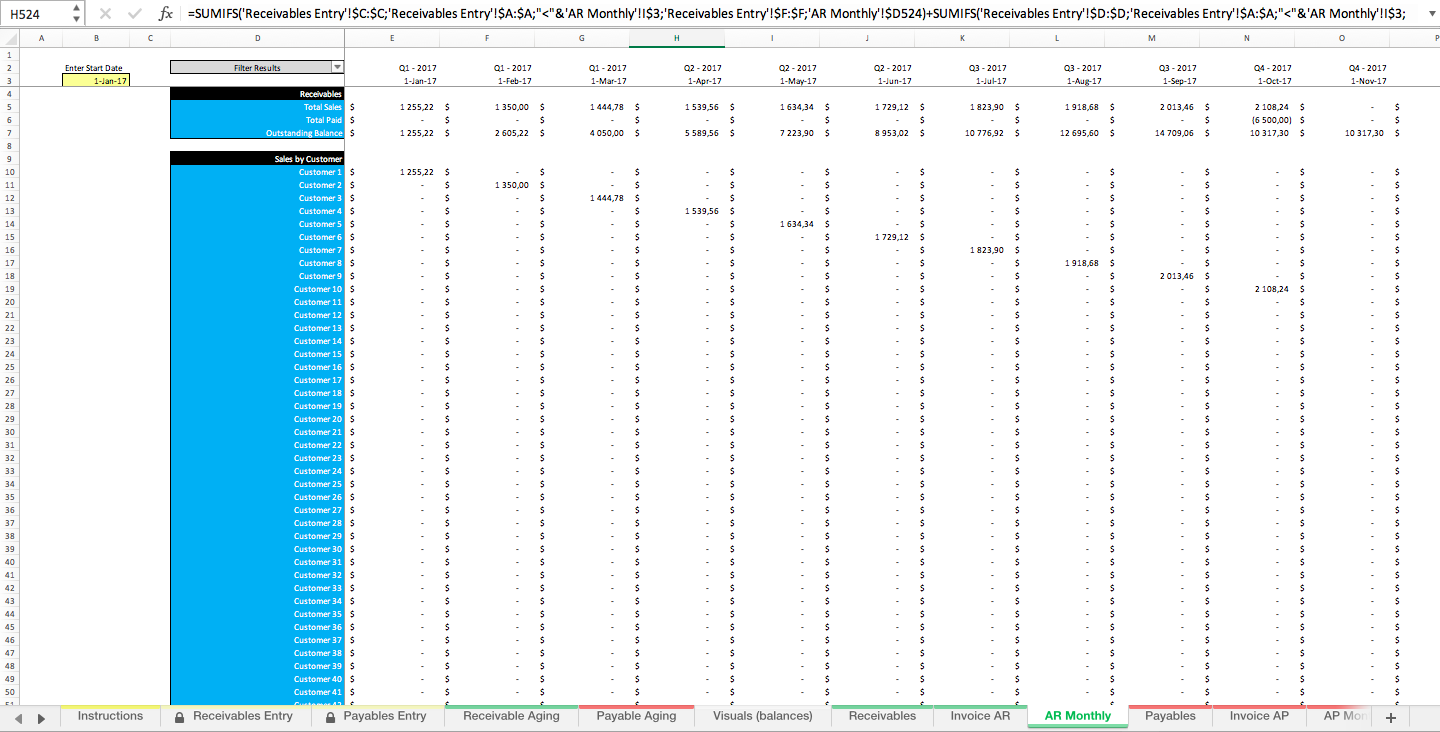Click the Name Box showing H524
This screenshot has height=732, width=1440.
[x=37, y=14]
